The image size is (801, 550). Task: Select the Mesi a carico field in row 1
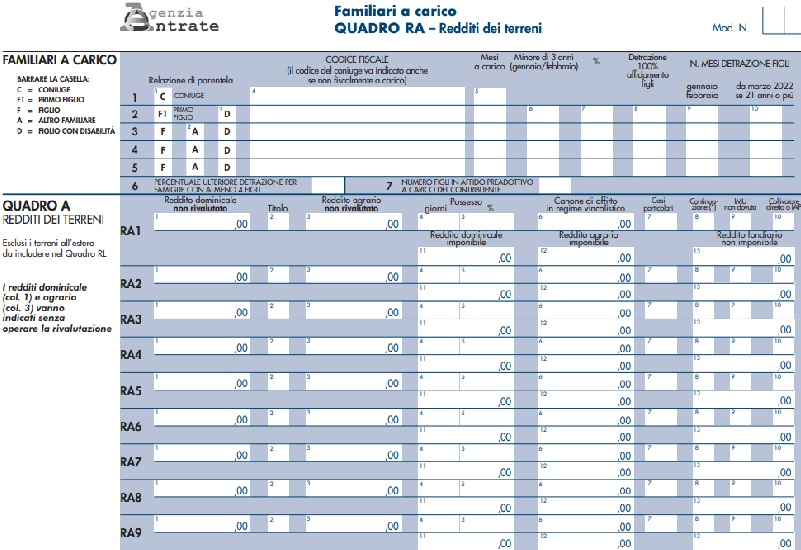[489, 96]
